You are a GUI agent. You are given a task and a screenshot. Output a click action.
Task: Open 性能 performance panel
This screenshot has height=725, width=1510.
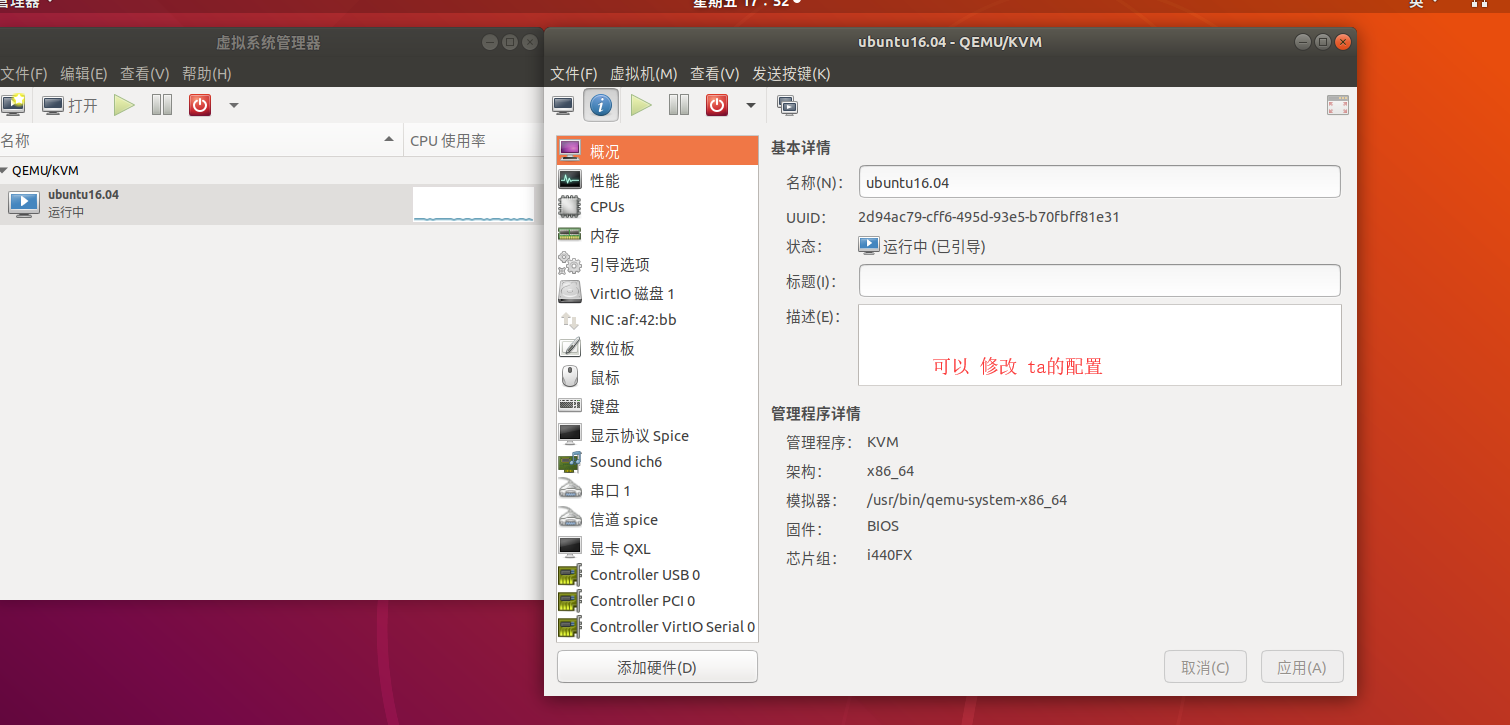(604, 179)
